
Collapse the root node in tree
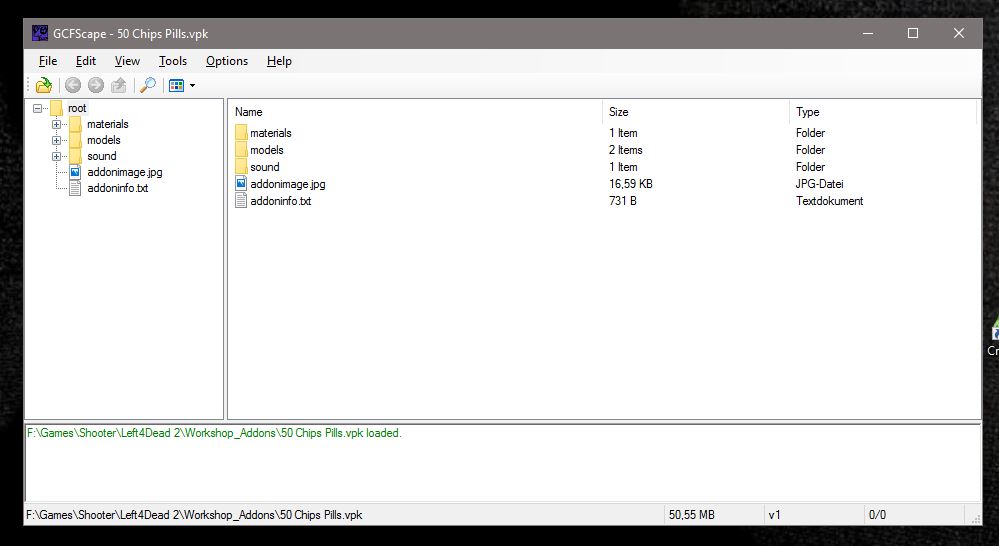tap(38, 108)
